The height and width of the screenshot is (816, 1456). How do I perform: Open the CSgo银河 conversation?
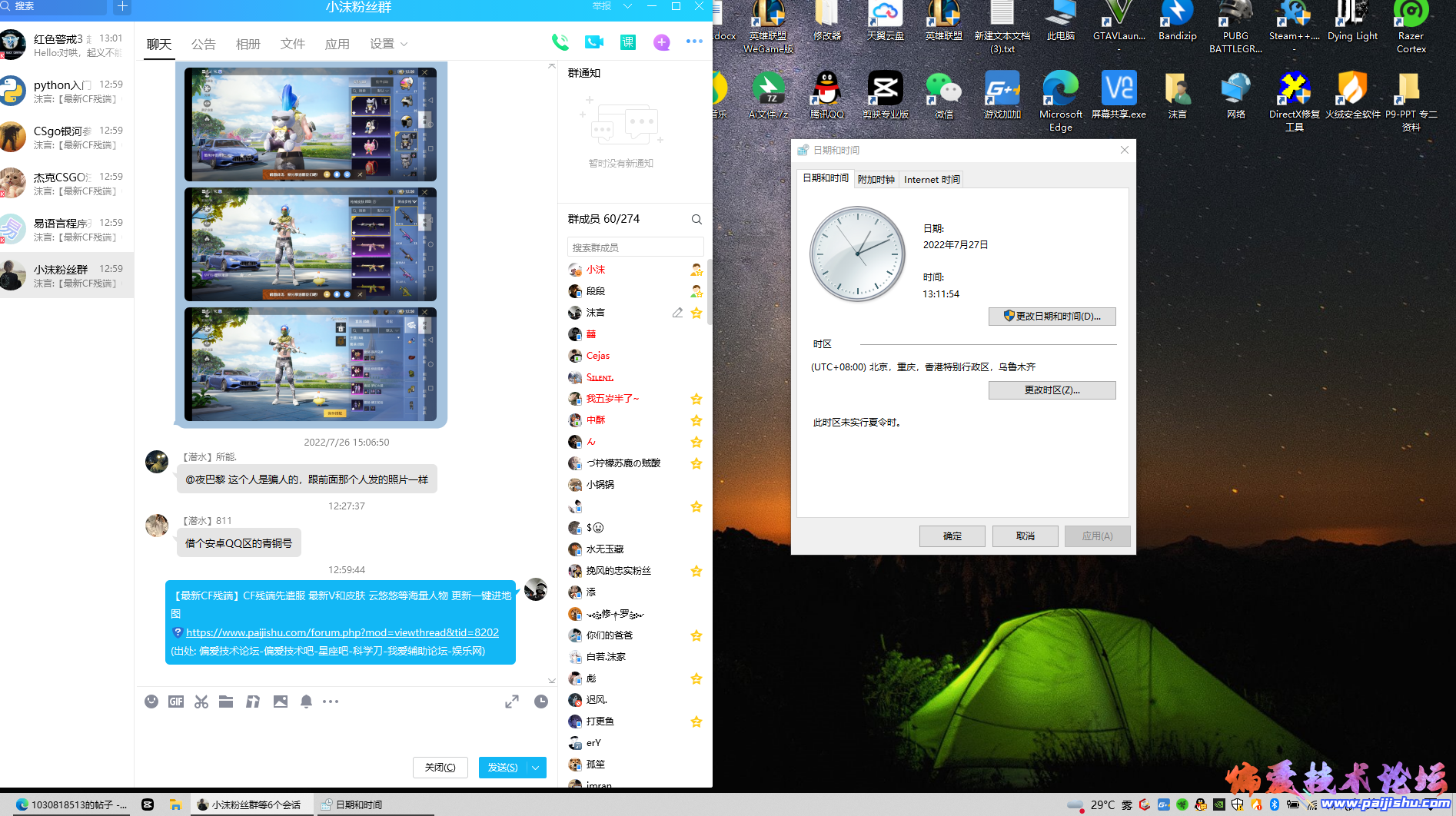point(67,137)
